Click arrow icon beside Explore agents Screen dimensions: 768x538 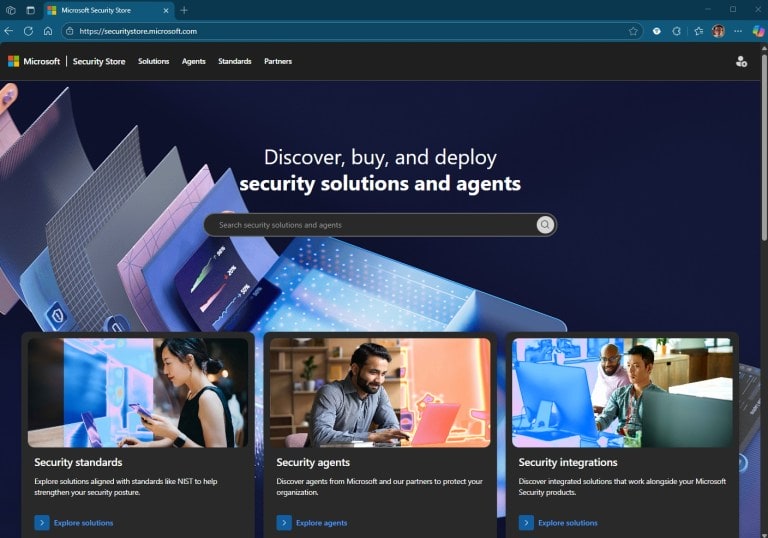284,523
